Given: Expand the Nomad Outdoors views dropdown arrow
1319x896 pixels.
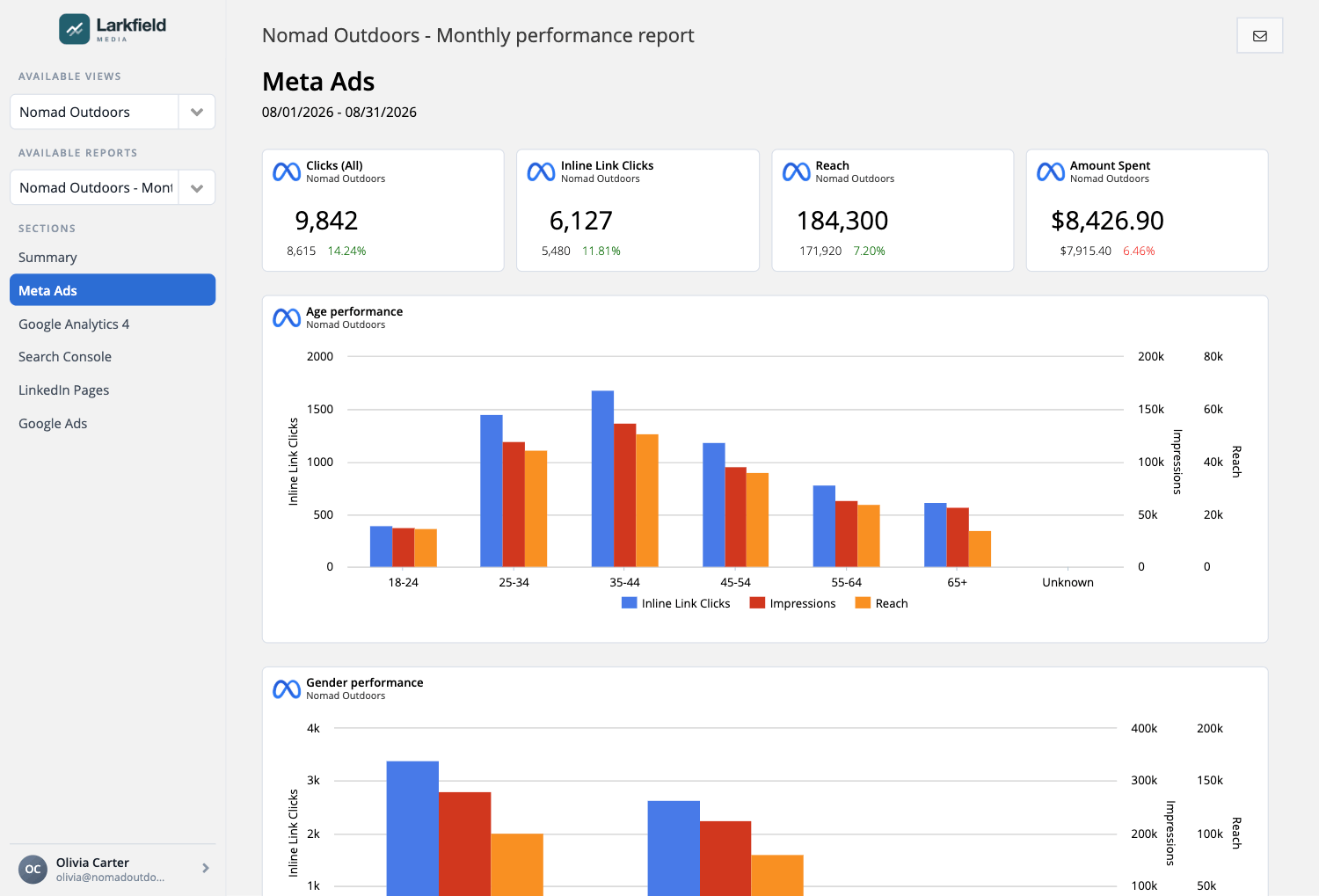Looking at the screenshot, I should pos(197,112).
